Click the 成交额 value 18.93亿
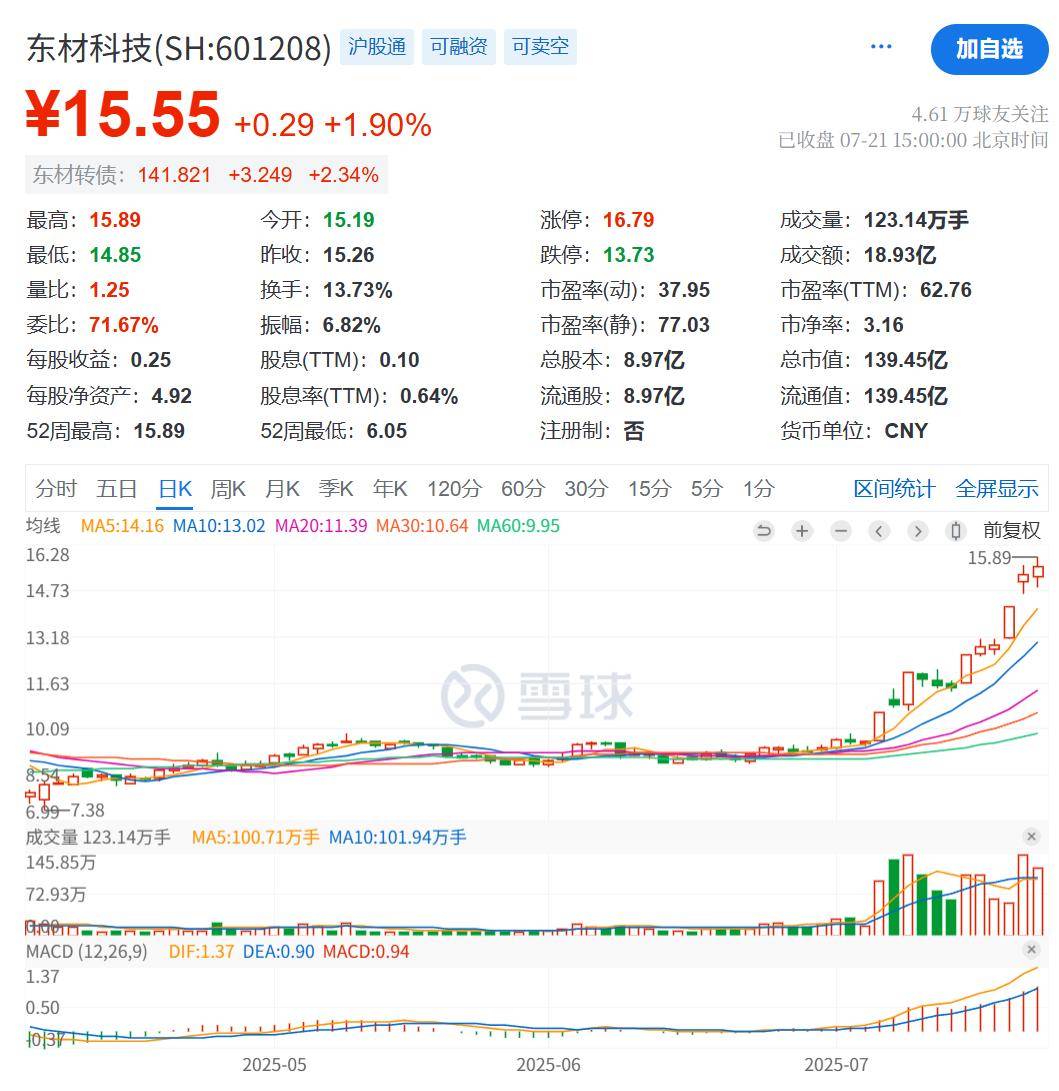Image resolution: width=1059 pixels, height=1091 pixels. point(900,255)
